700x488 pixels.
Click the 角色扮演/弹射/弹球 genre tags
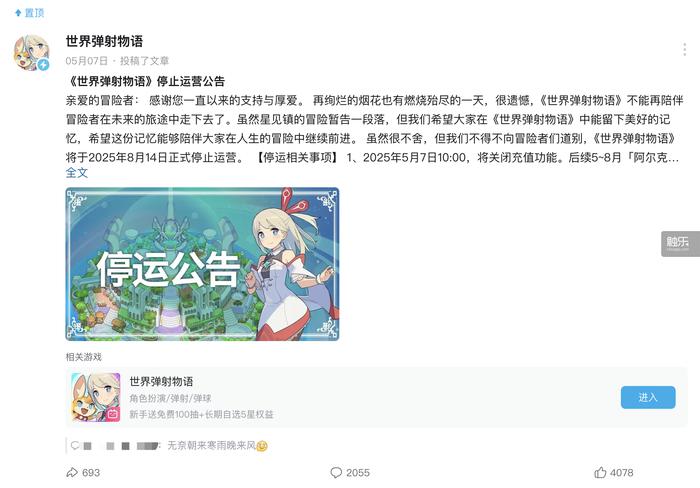pos(171,398)
